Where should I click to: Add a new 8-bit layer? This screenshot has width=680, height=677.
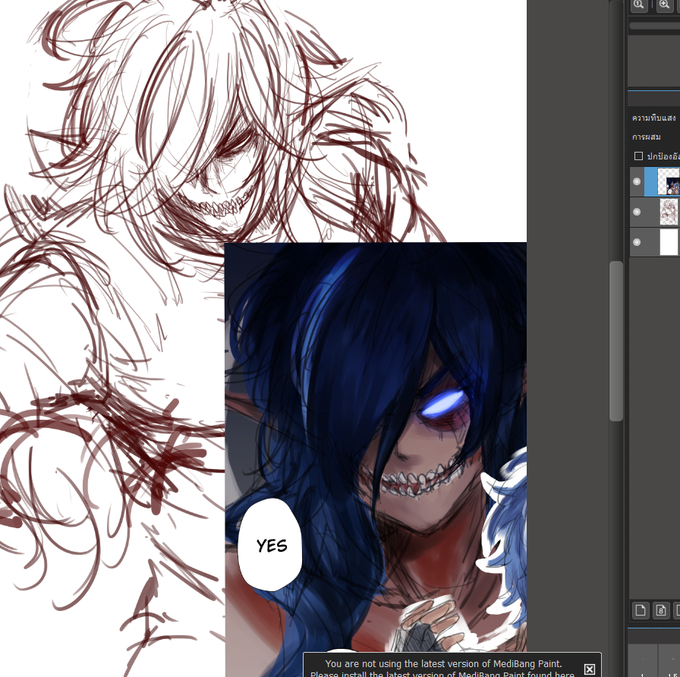tap(661, 610)
